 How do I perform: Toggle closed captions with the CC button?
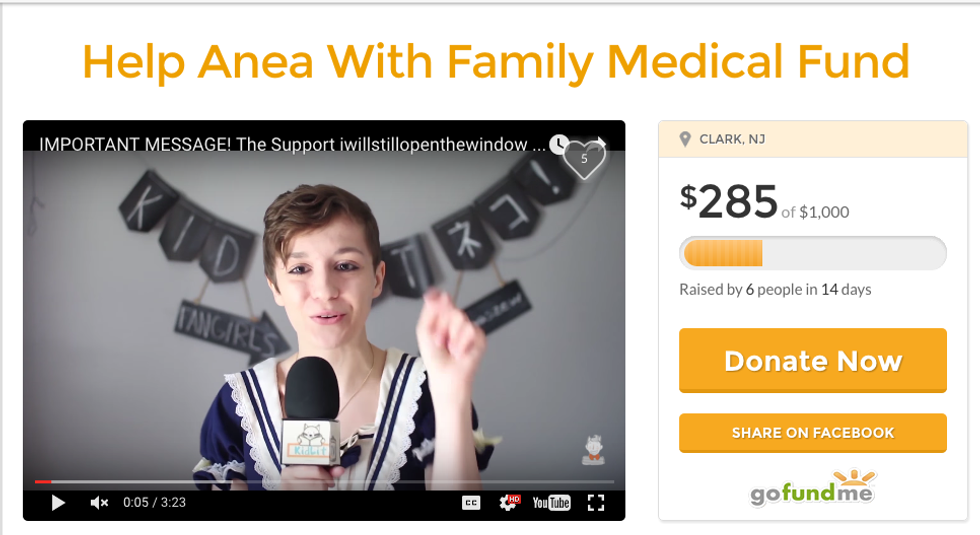tap(471, 502)
